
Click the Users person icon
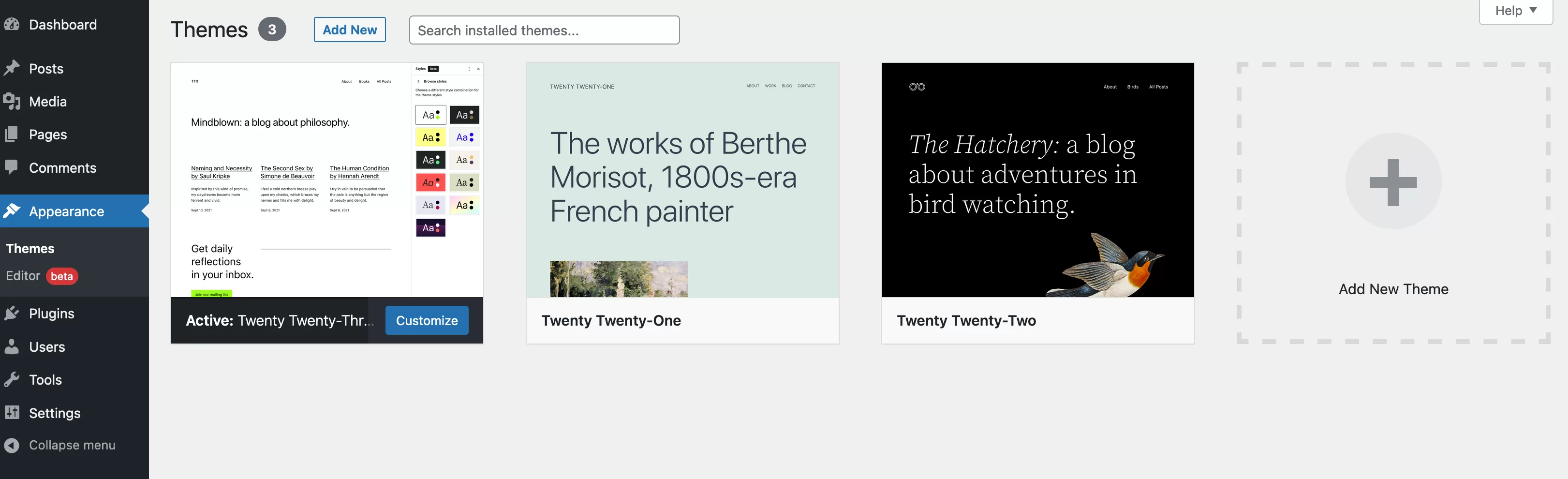click(x=12, y=346)
